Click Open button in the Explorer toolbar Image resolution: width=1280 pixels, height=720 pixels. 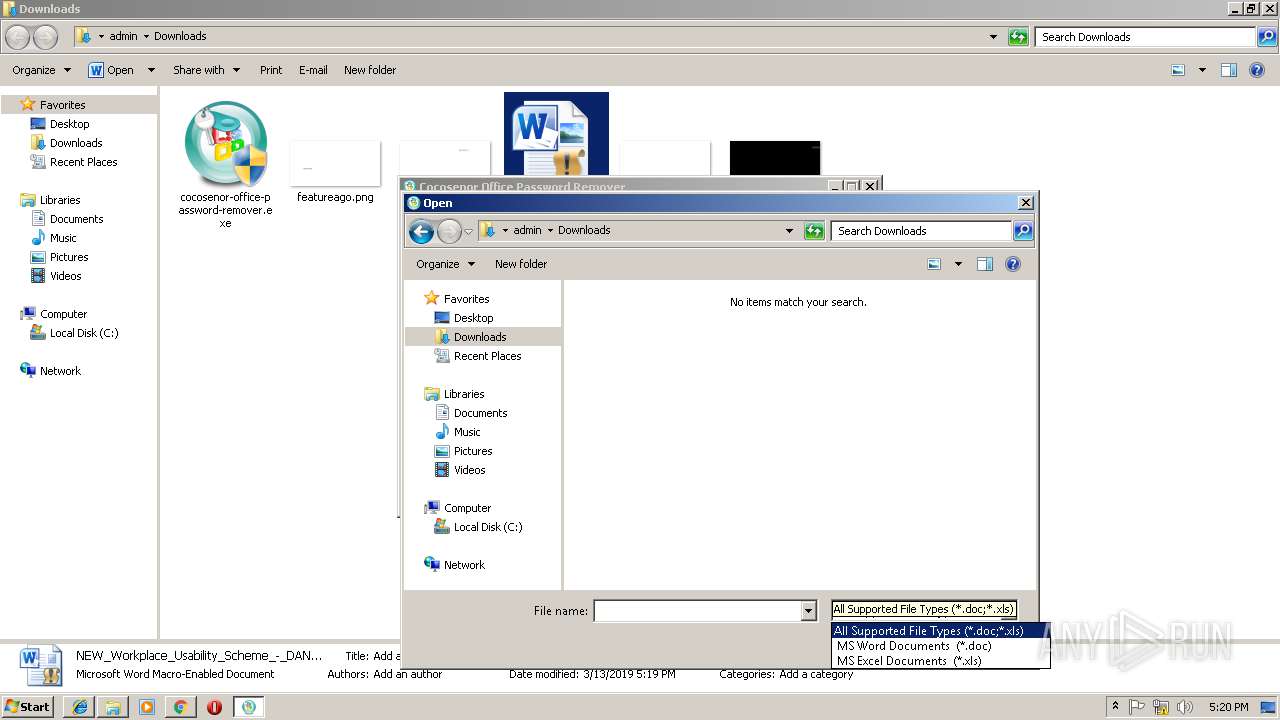pos(113,70)
